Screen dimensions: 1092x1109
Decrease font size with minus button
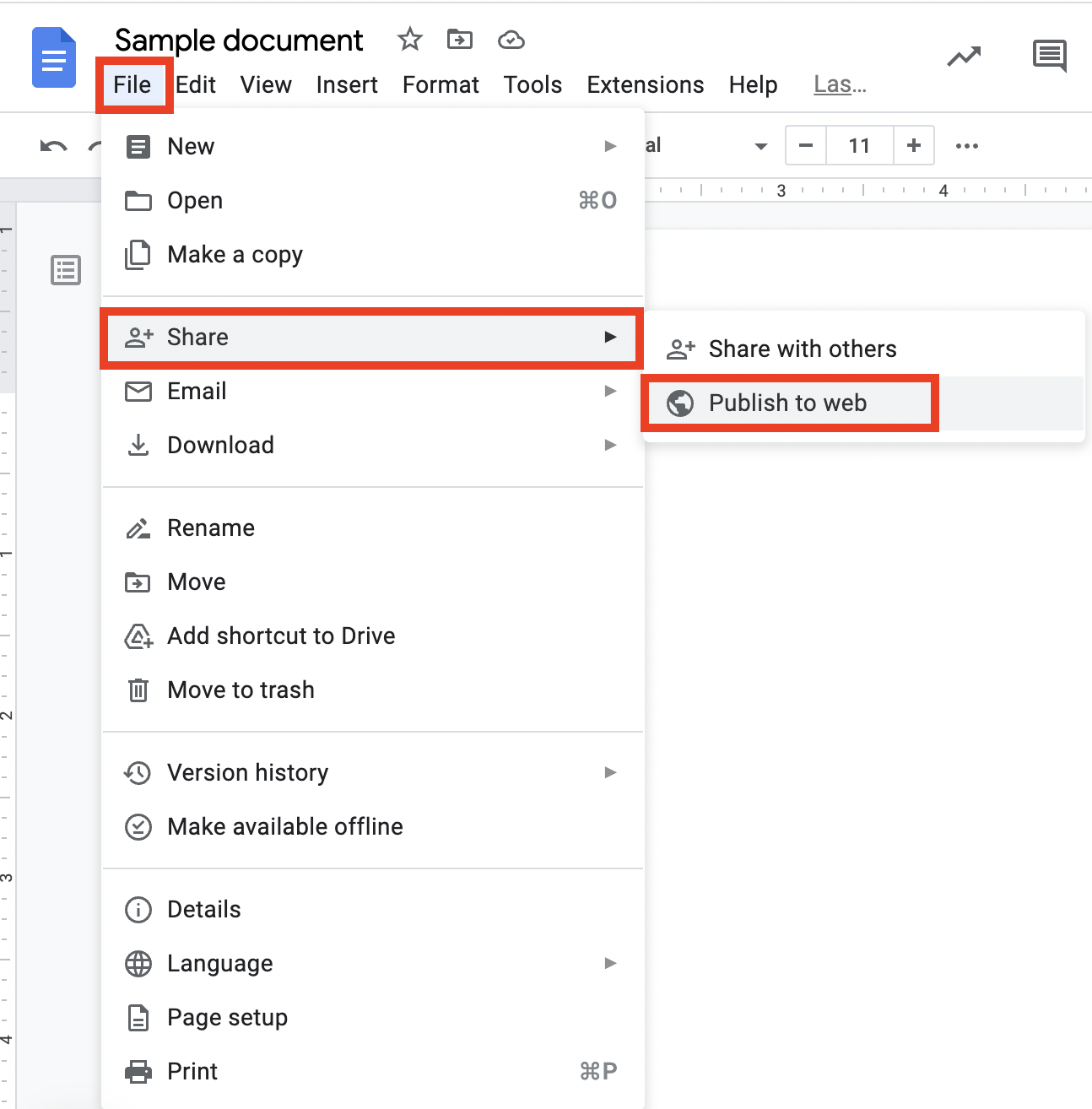point(806,145)
